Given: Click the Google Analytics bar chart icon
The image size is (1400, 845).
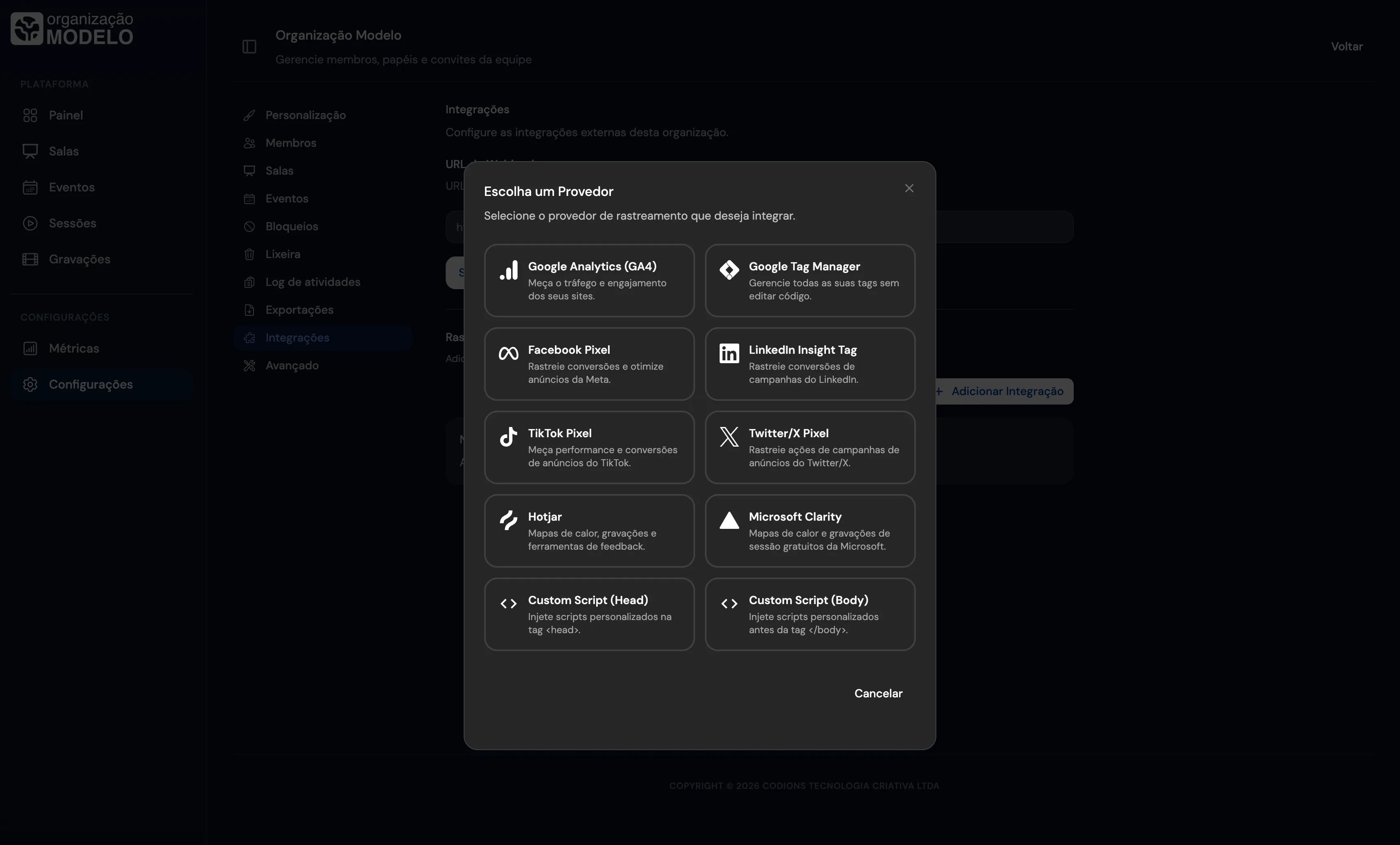Looking at the screenshot, I should pos(509,270).
